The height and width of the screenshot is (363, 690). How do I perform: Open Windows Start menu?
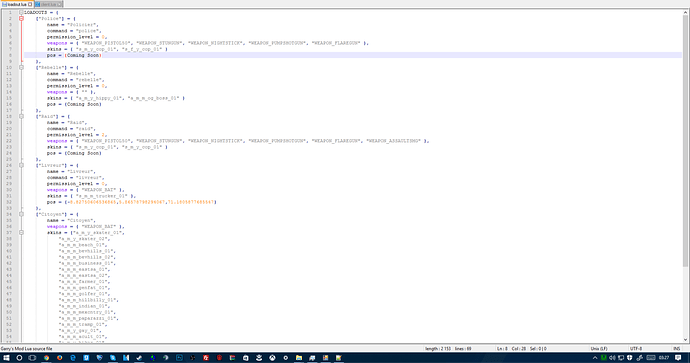point(6,358)
